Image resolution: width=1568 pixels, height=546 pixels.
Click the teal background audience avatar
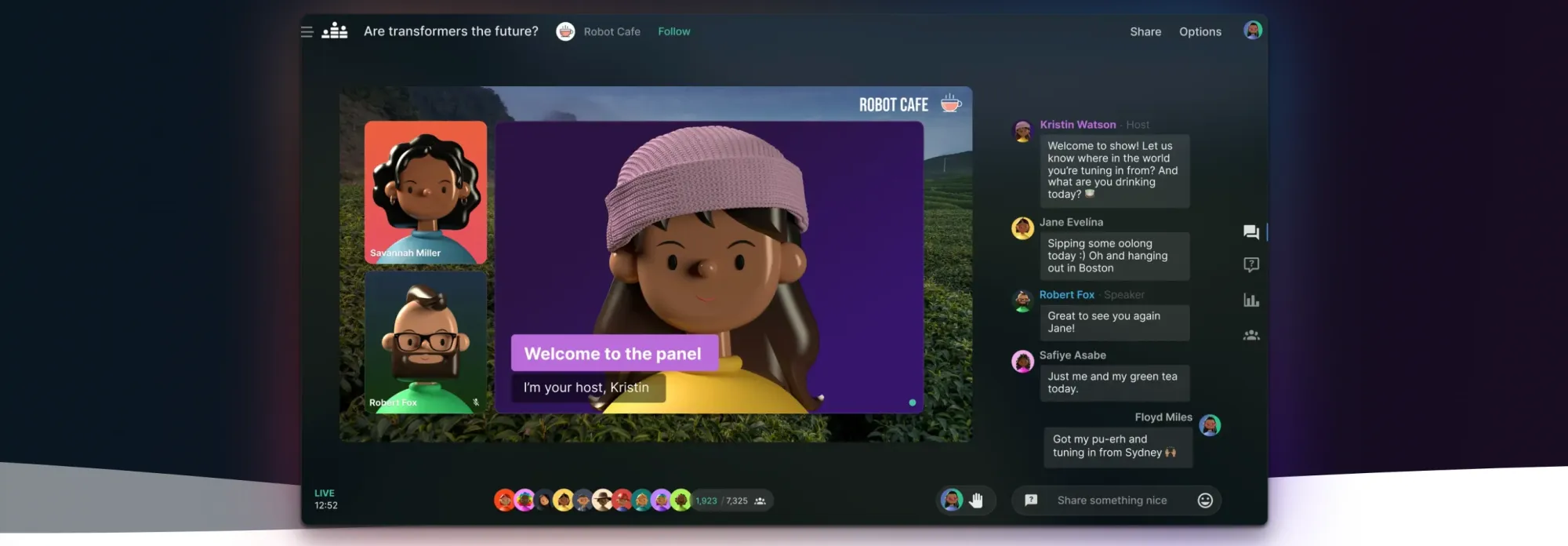click(641, 500)
